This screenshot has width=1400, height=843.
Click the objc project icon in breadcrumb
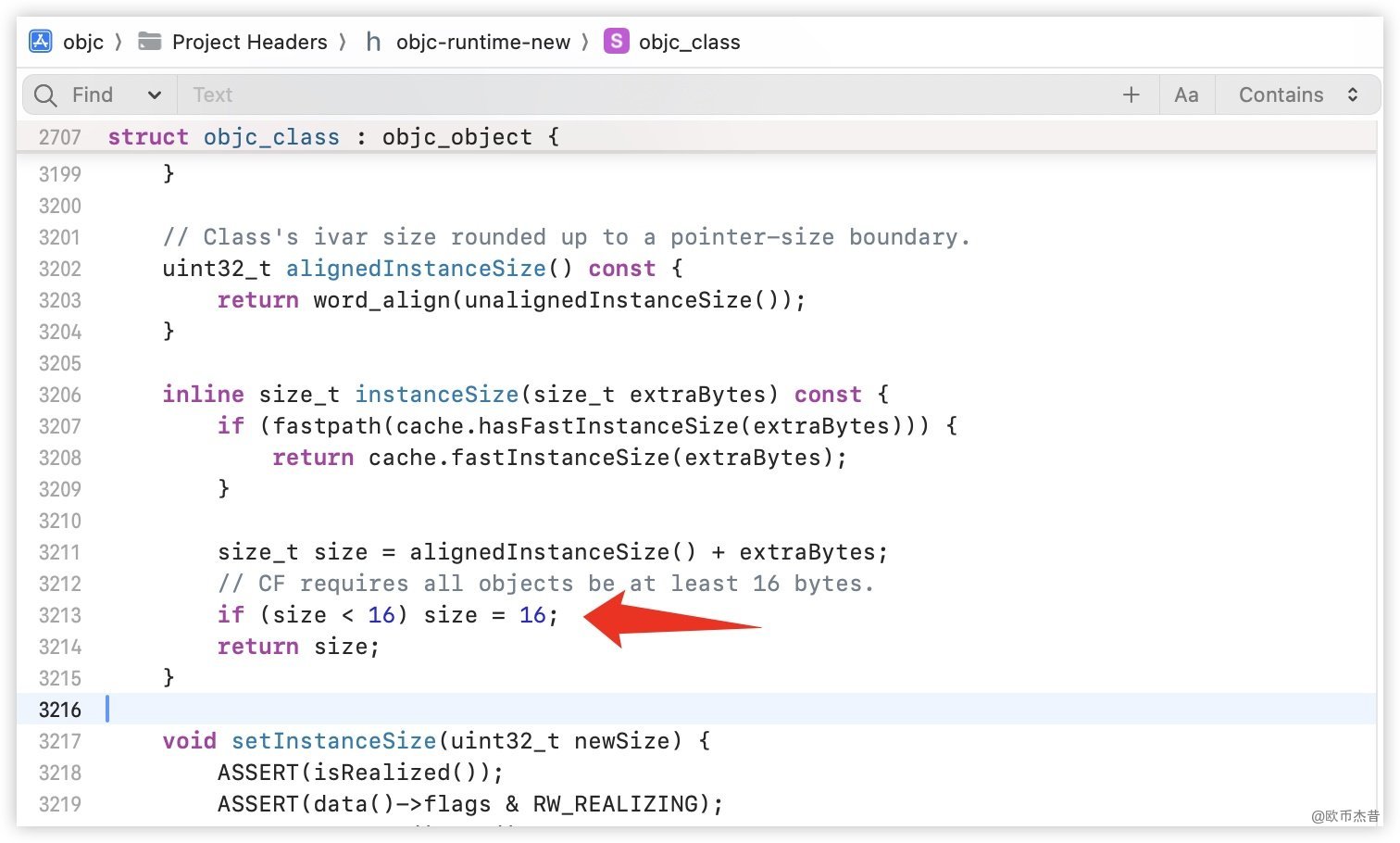[x=41, y=42]
